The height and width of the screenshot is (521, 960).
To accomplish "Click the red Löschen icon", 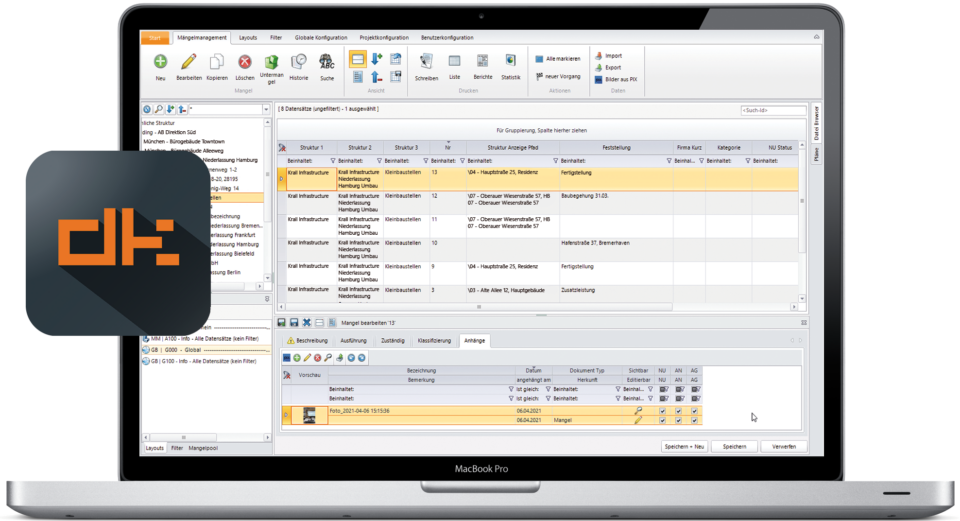I will (244, 61).
